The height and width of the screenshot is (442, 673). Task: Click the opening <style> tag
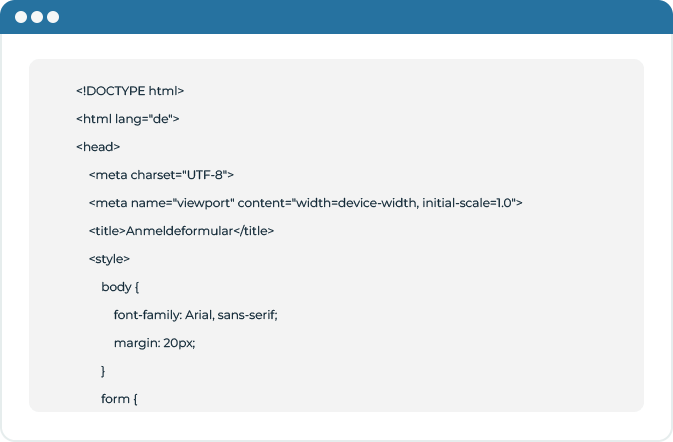tap(109, 259)
